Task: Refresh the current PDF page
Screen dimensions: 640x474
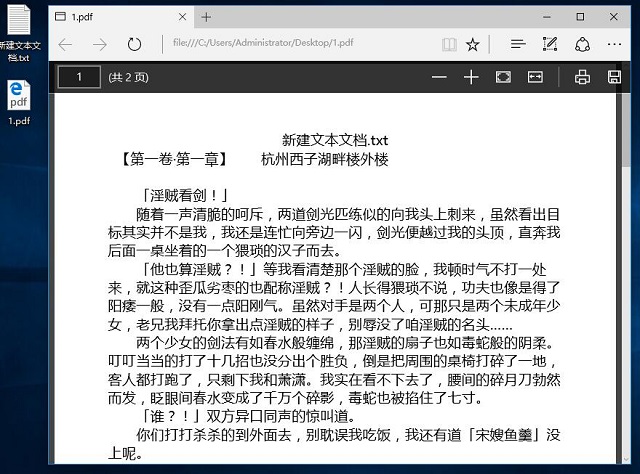Action: tap(134, 45)
